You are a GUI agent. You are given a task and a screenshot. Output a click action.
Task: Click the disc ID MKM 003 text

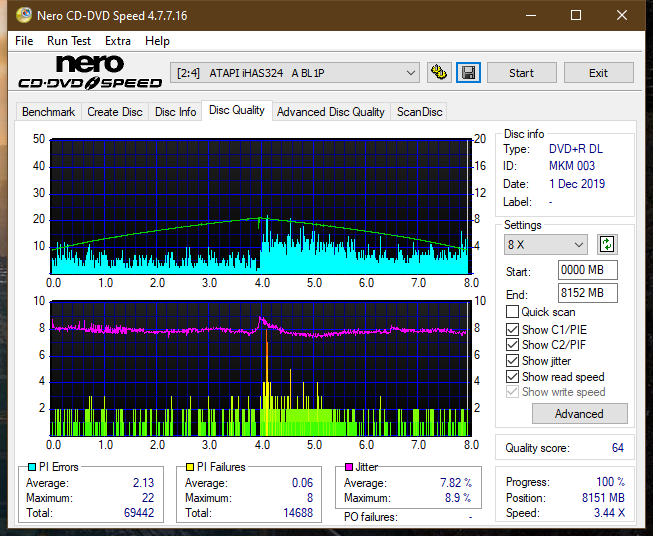pyautogui.click(x=572, y=166)
